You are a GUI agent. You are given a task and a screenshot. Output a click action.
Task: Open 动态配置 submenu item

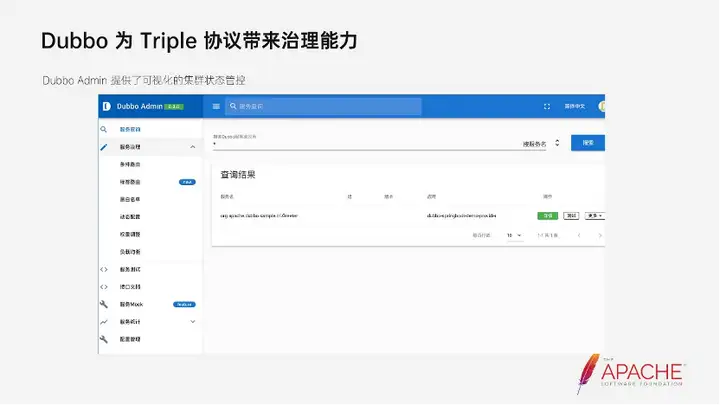(x=130, y=217)
